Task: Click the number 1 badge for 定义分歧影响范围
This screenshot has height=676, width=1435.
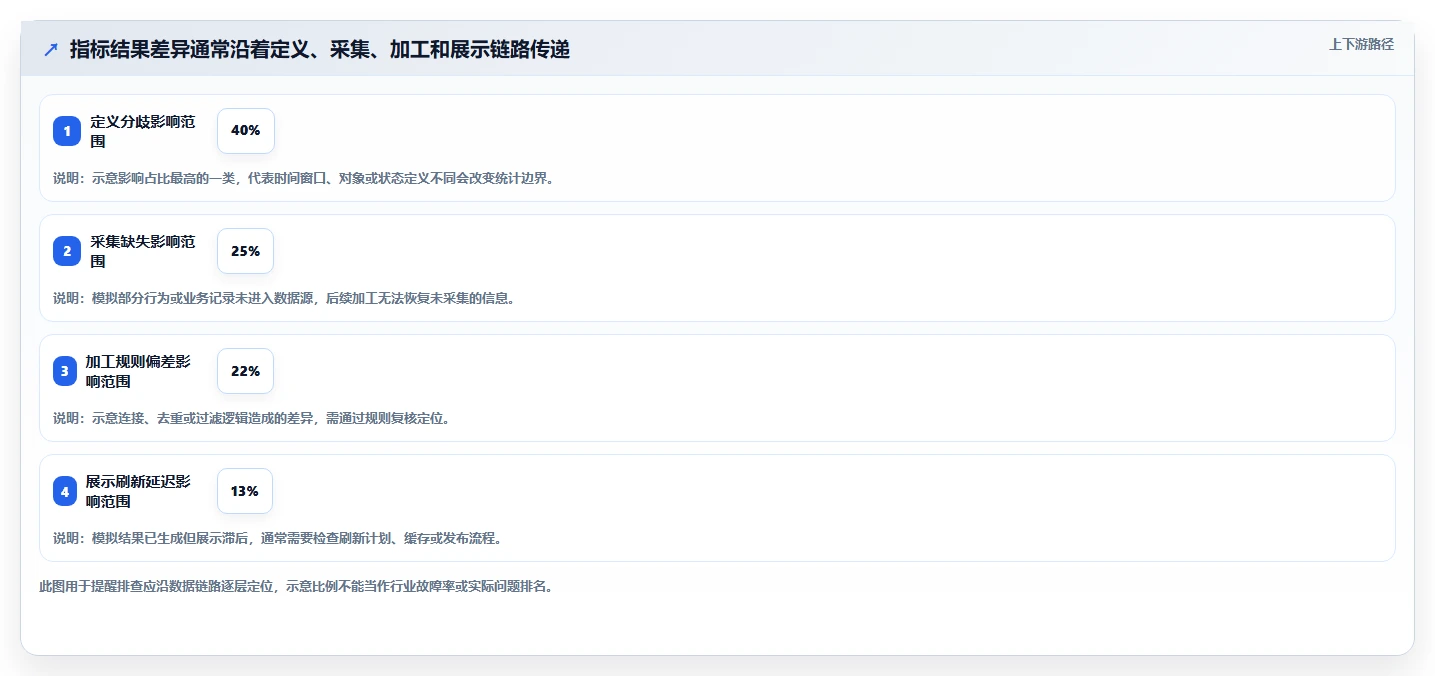Action: tap(67, 131)
